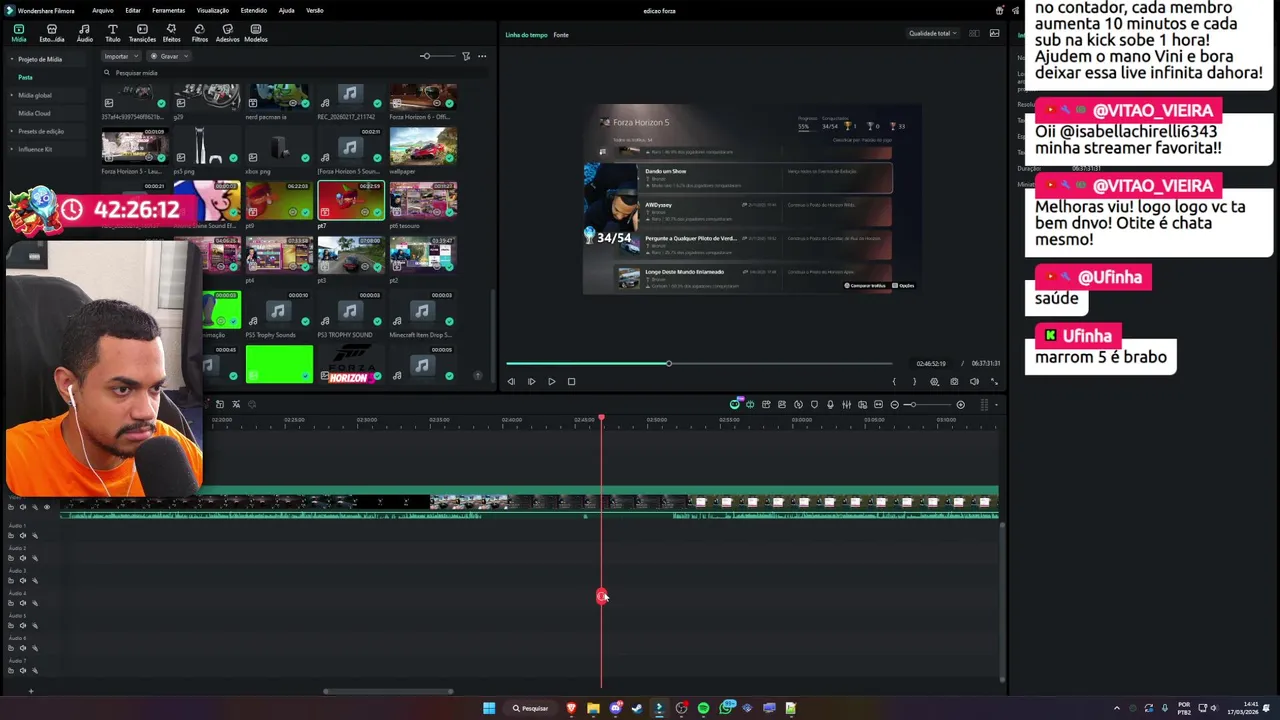
Task: Mute the Áudio 7 track
Action: tap(23, 671)
